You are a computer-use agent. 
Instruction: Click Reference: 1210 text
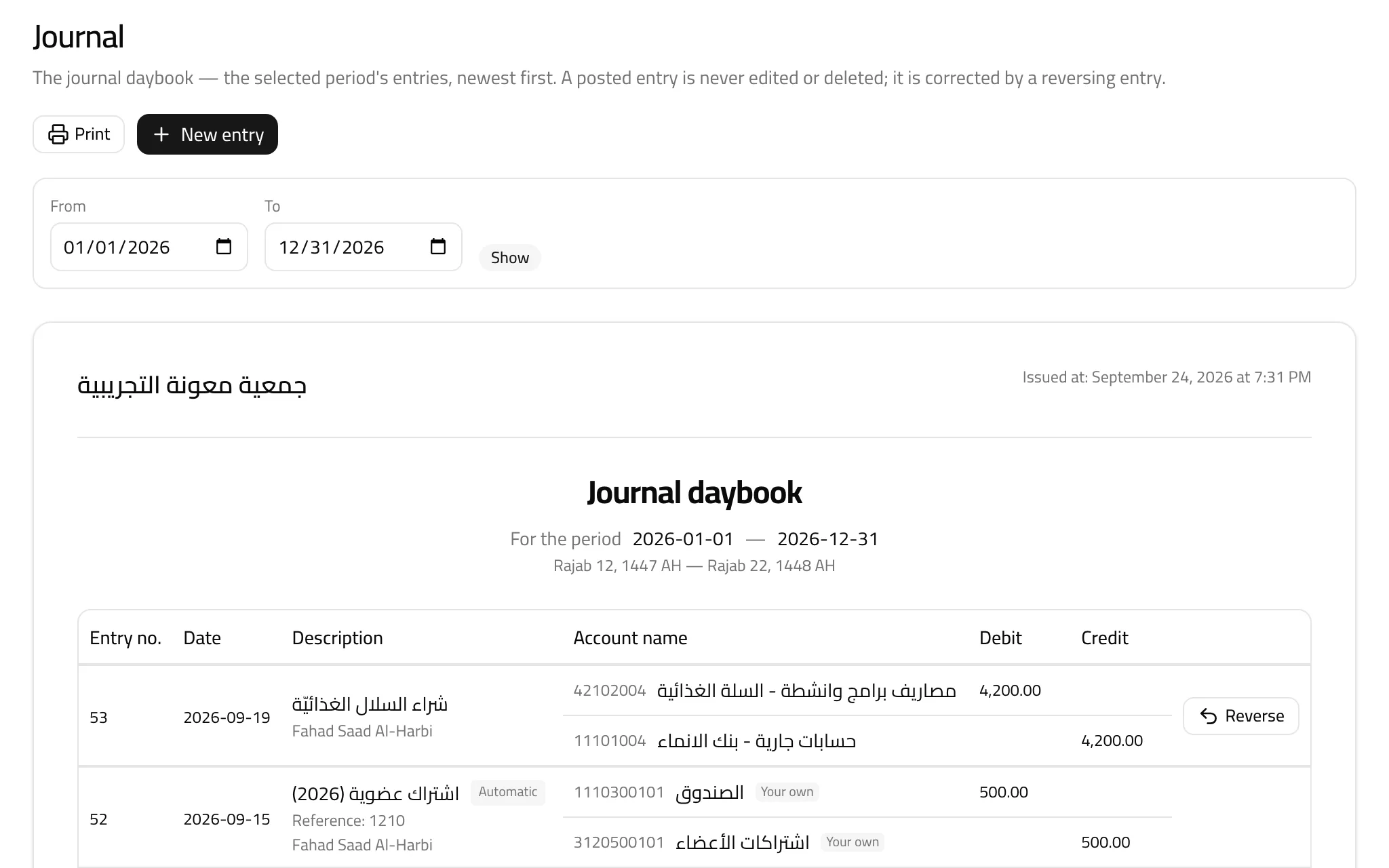coord(349,821)
